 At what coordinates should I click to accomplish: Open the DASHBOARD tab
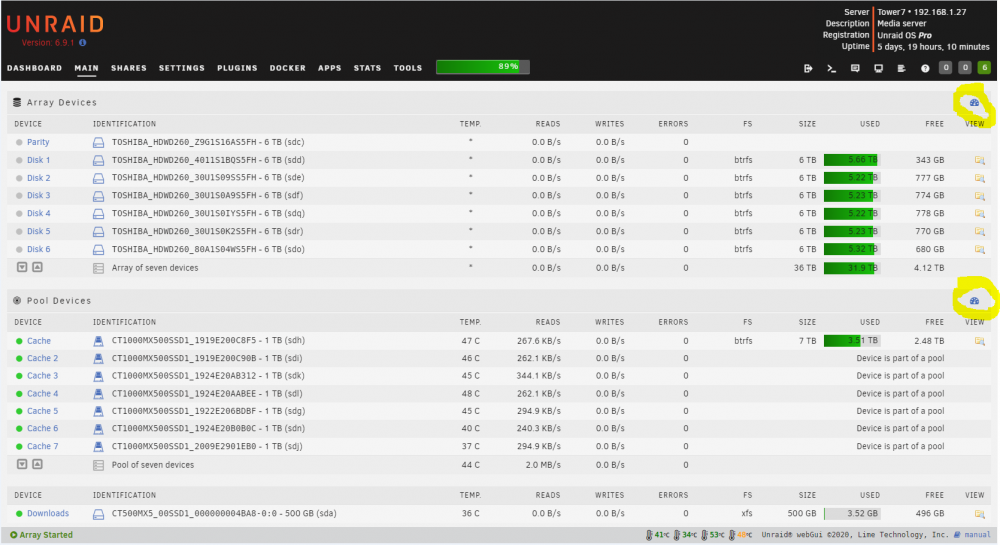(34, 68)
